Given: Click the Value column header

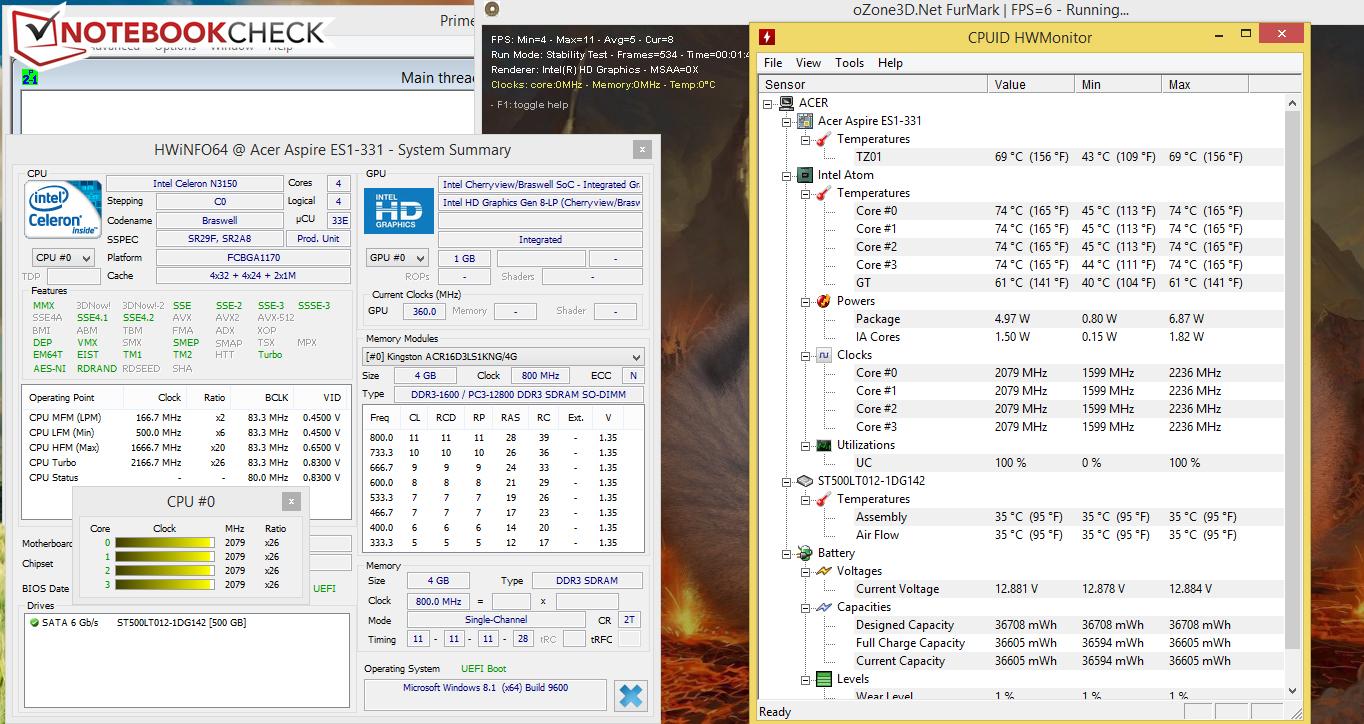Looking at the screenshot, I should [1031, 84].
